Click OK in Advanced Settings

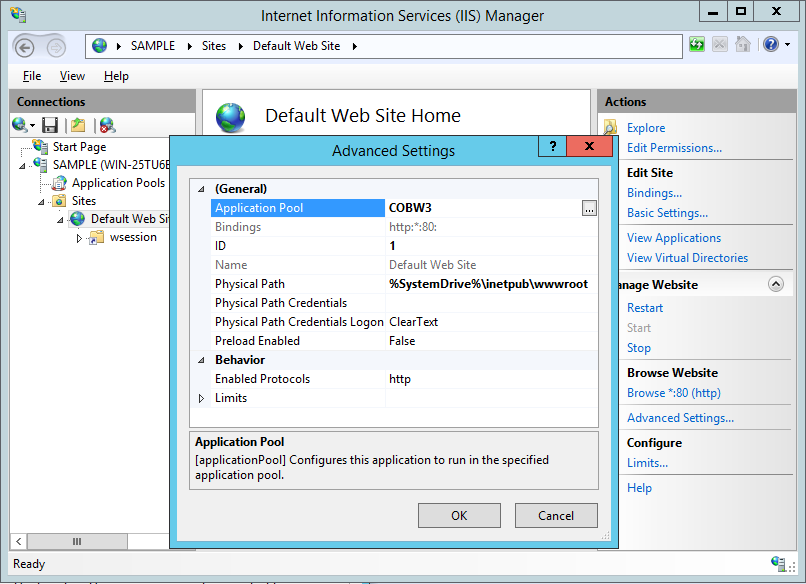pyautogui.click(x=459, y=516)
